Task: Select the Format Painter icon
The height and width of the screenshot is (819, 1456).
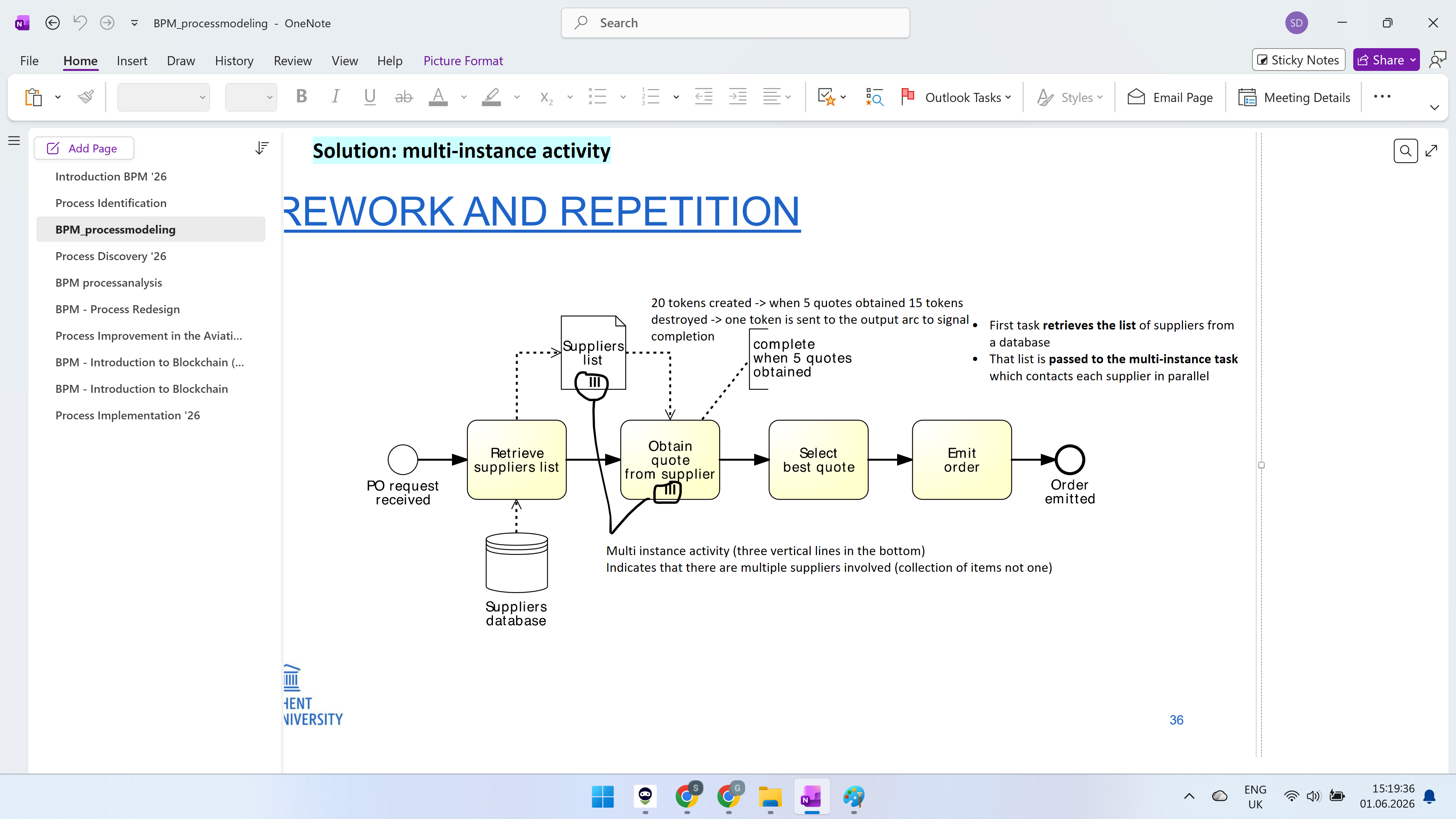Action: tap(86, 97)
